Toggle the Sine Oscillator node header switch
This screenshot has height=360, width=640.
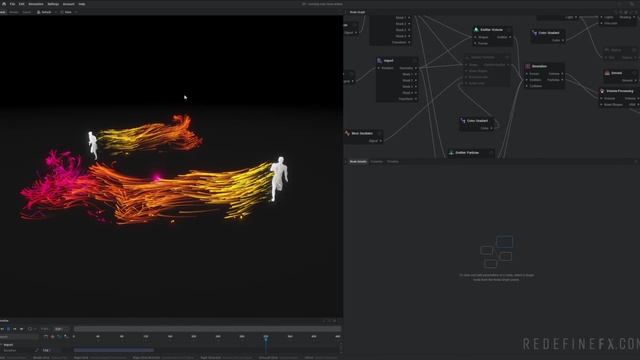pyautogui.click(x=379, y=133)
